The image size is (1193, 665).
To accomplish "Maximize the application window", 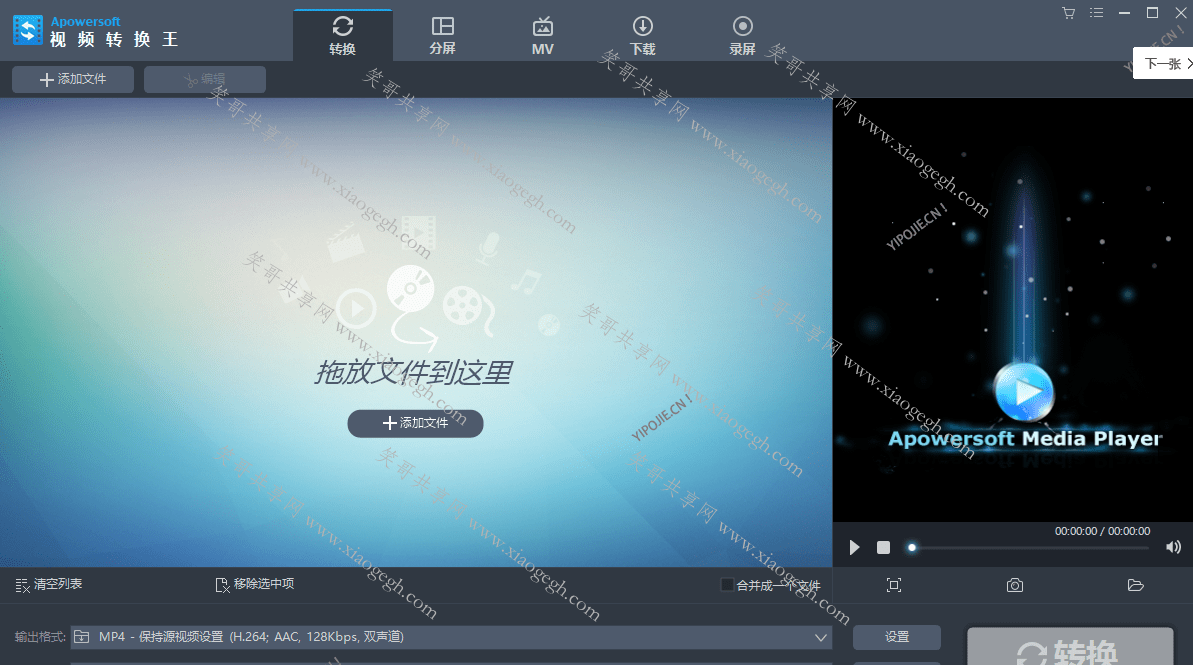I will point(1153,13).
